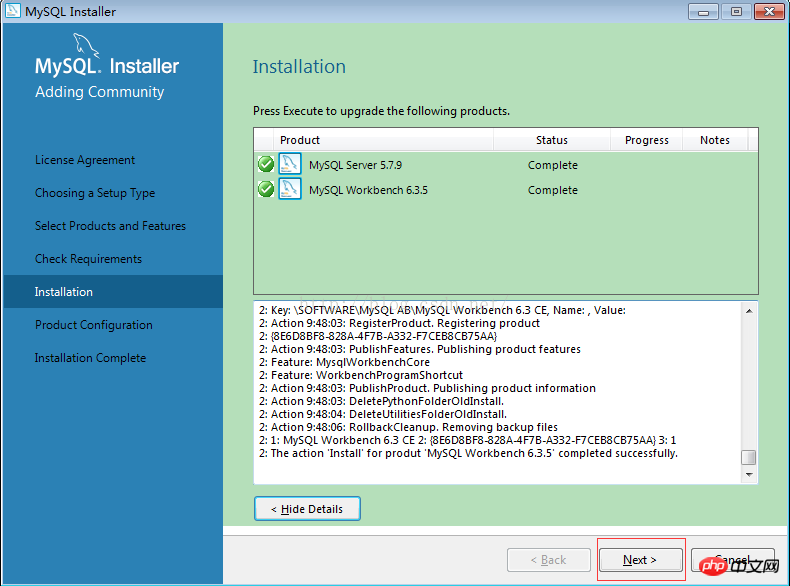Click the Notes column header
The width and height of the screenshot is (790, 586).
coord(715,140)
